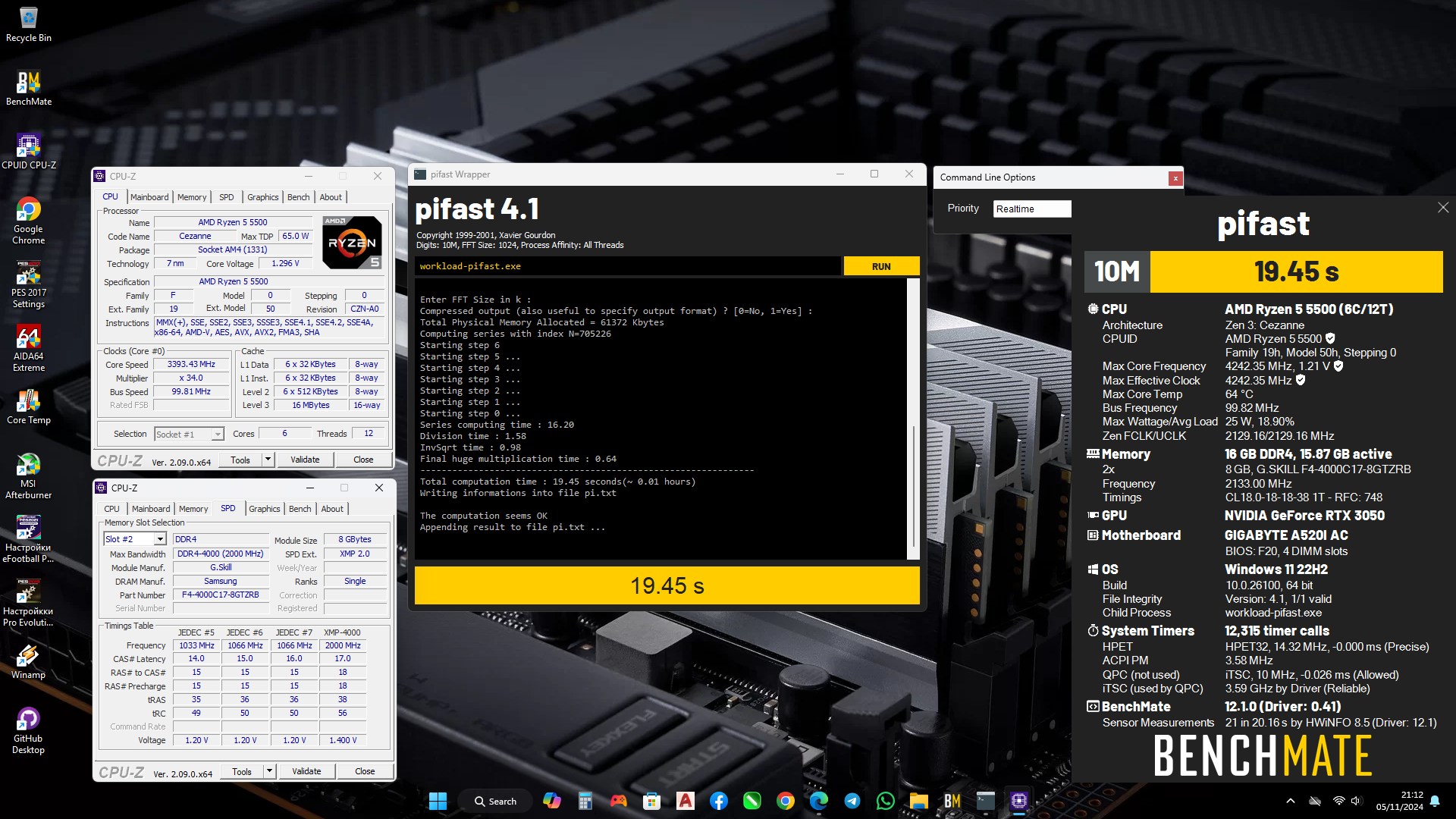Click the taskbar Search box
1456x819 pixels.
(495, 801)
